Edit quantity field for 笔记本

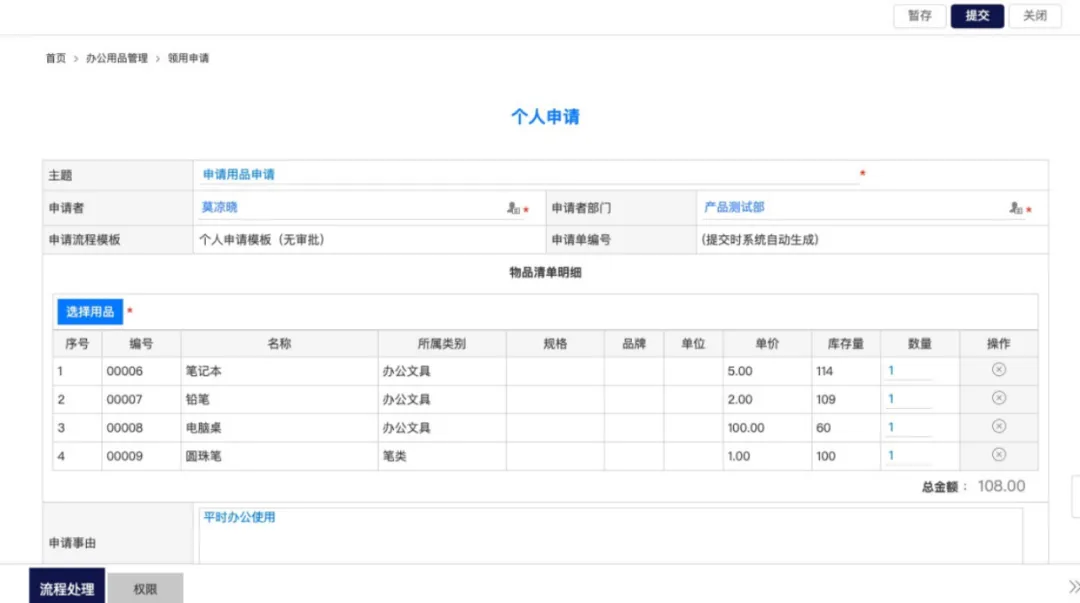pyautogui.click(x=908, y=371)
